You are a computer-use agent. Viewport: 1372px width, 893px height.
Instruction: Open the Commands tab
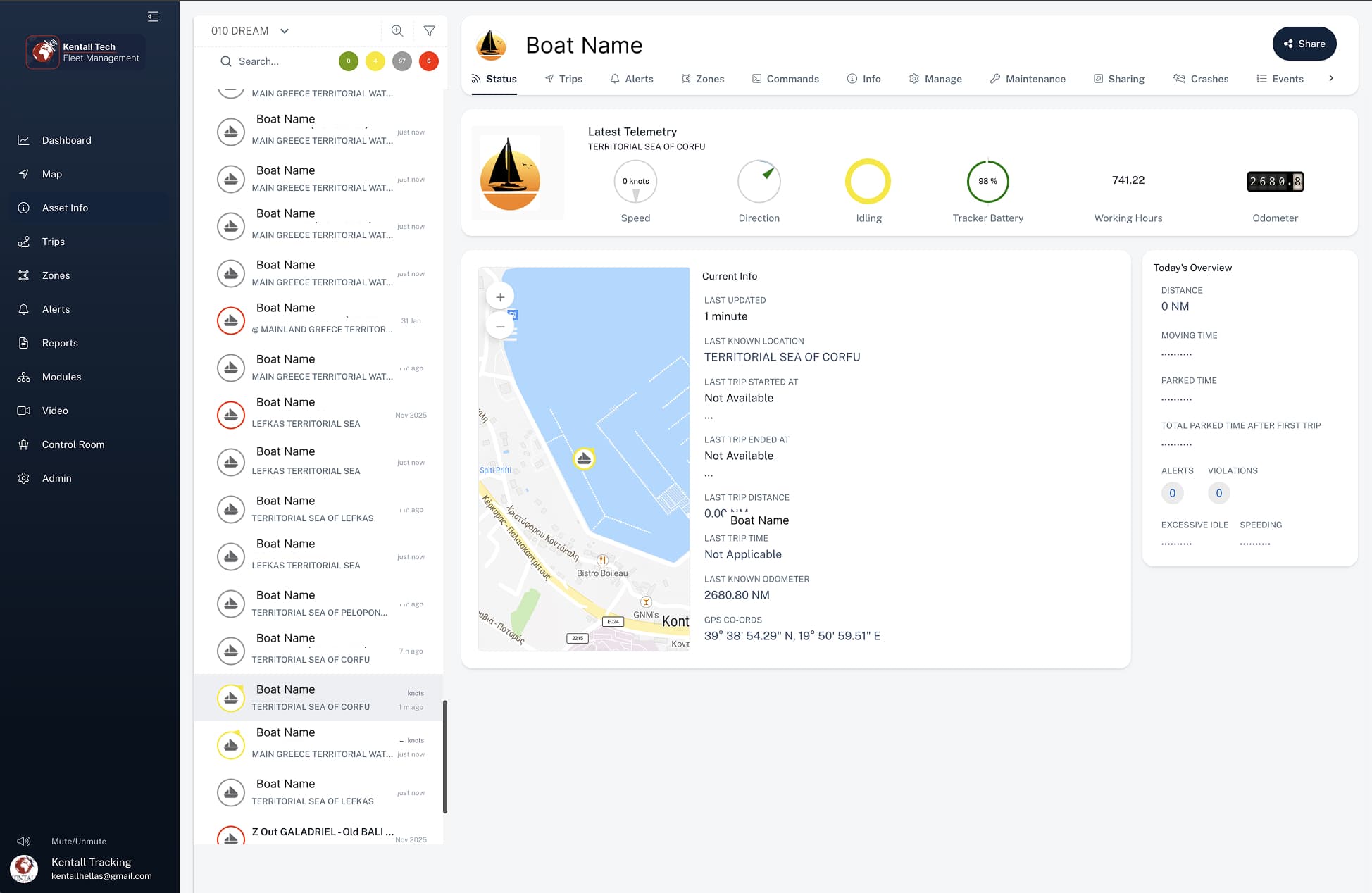click(785, 79)
